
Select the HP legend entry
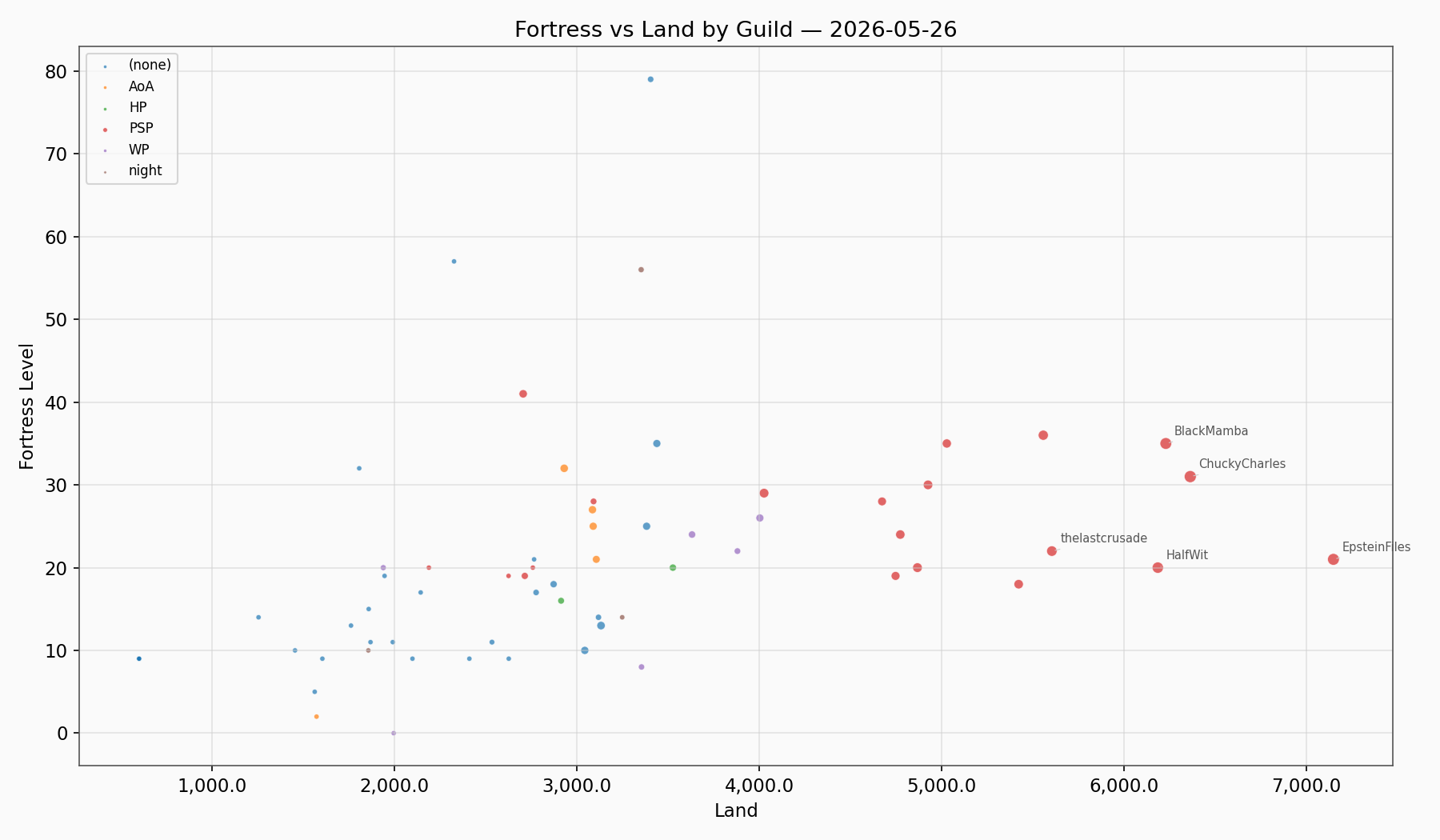[x=138, y=107]
